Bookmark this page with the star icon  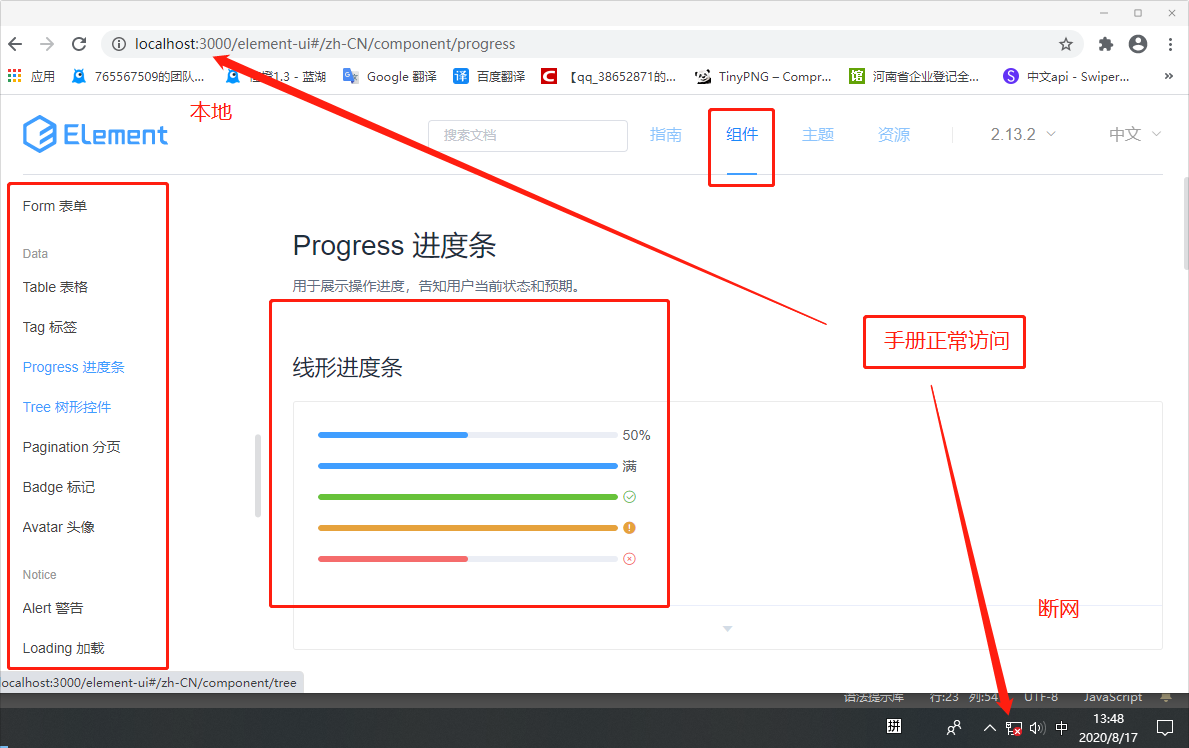click(x=1065, y=44)
